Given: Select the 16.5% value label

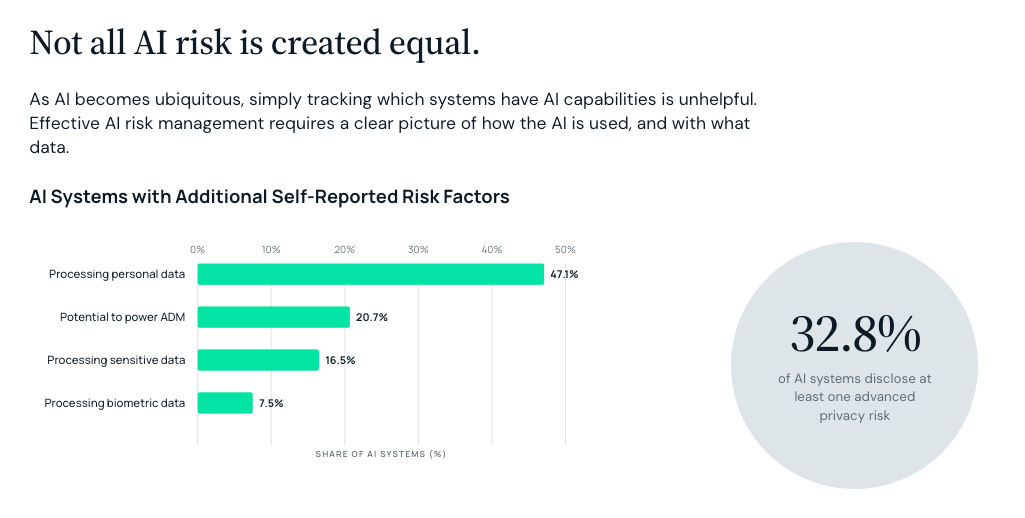Looking at the screenshot, I should [x=341, y=360].
